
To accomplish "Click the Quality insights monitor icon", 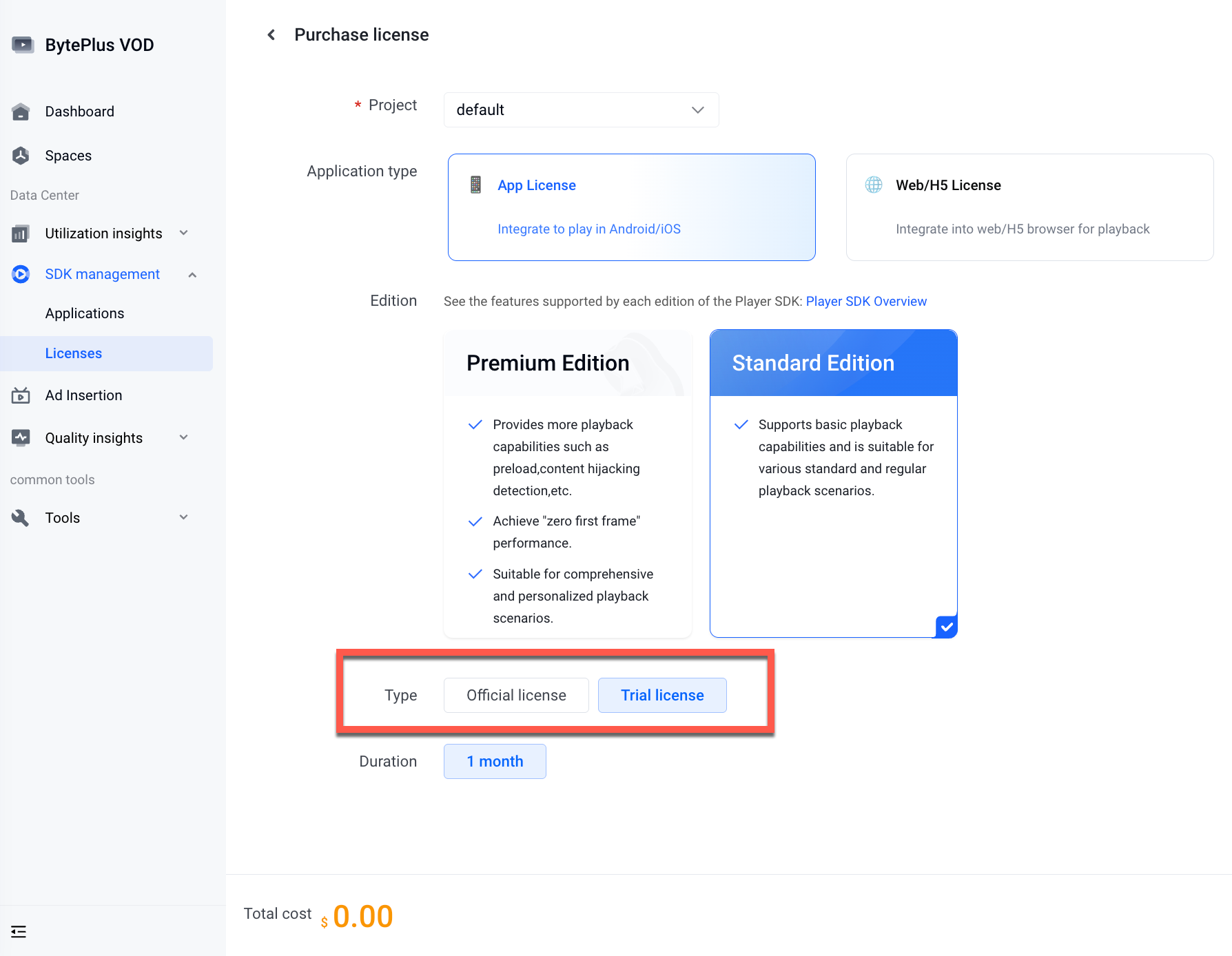I will click(x=21, y=438).
